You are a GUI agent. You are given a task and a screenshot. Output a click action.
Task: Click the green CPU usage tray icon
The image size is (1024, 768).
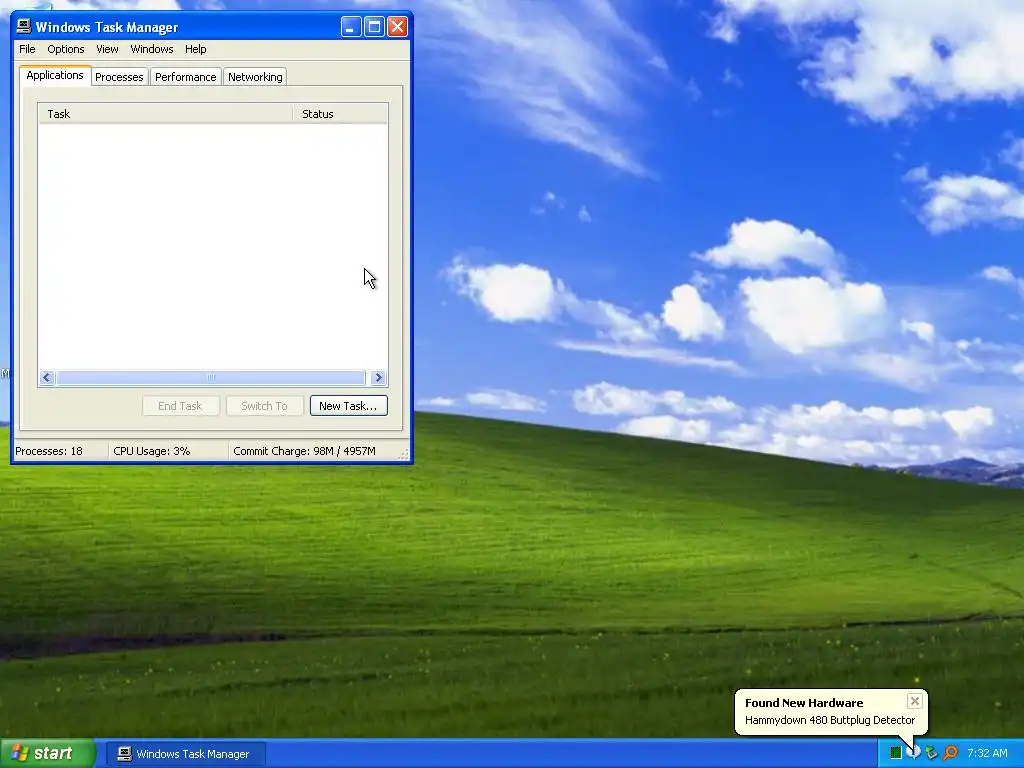click(x=896, y=753)
